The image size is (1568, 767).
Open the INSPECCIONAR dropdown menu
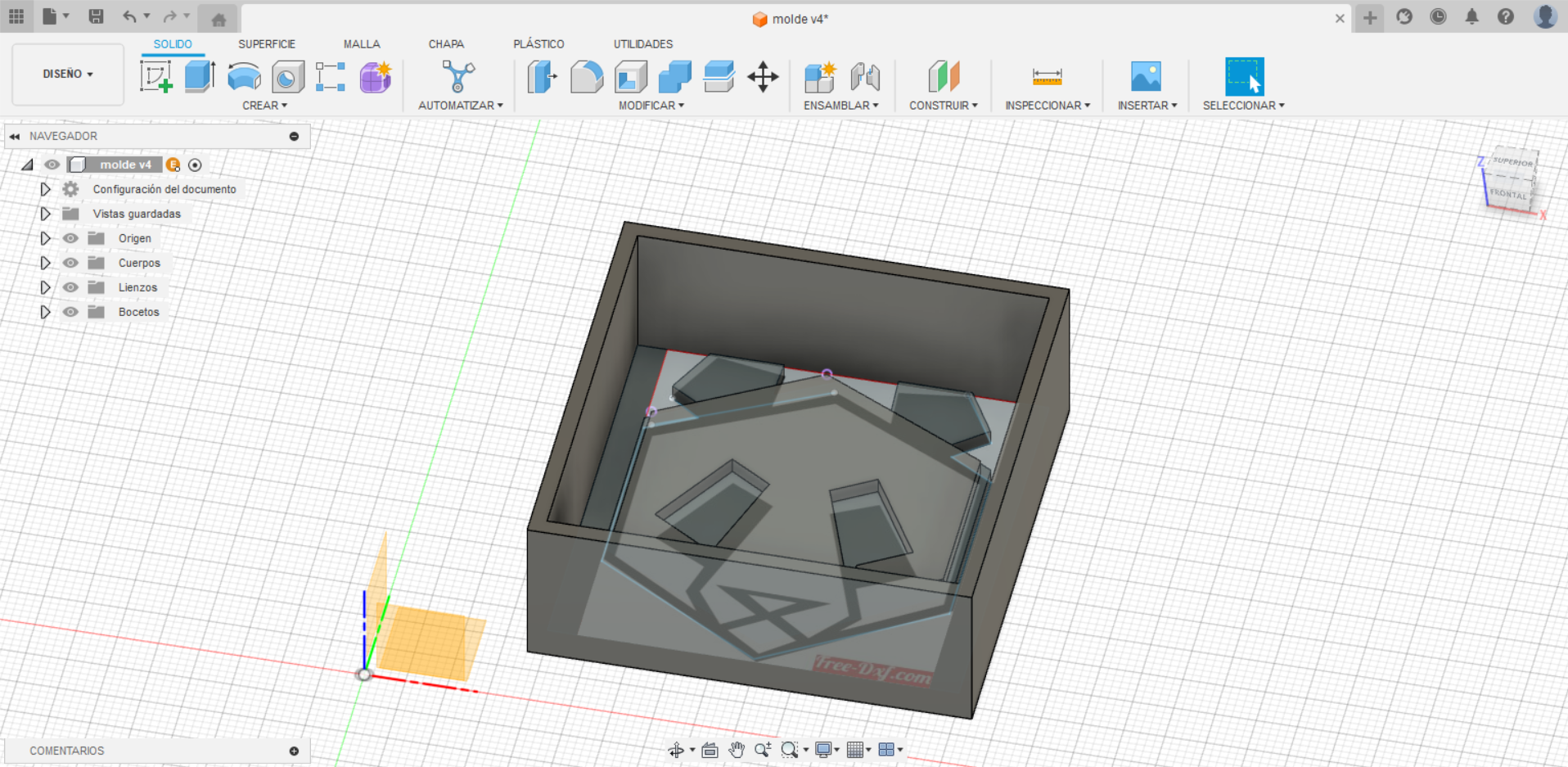coord(1048,106)
